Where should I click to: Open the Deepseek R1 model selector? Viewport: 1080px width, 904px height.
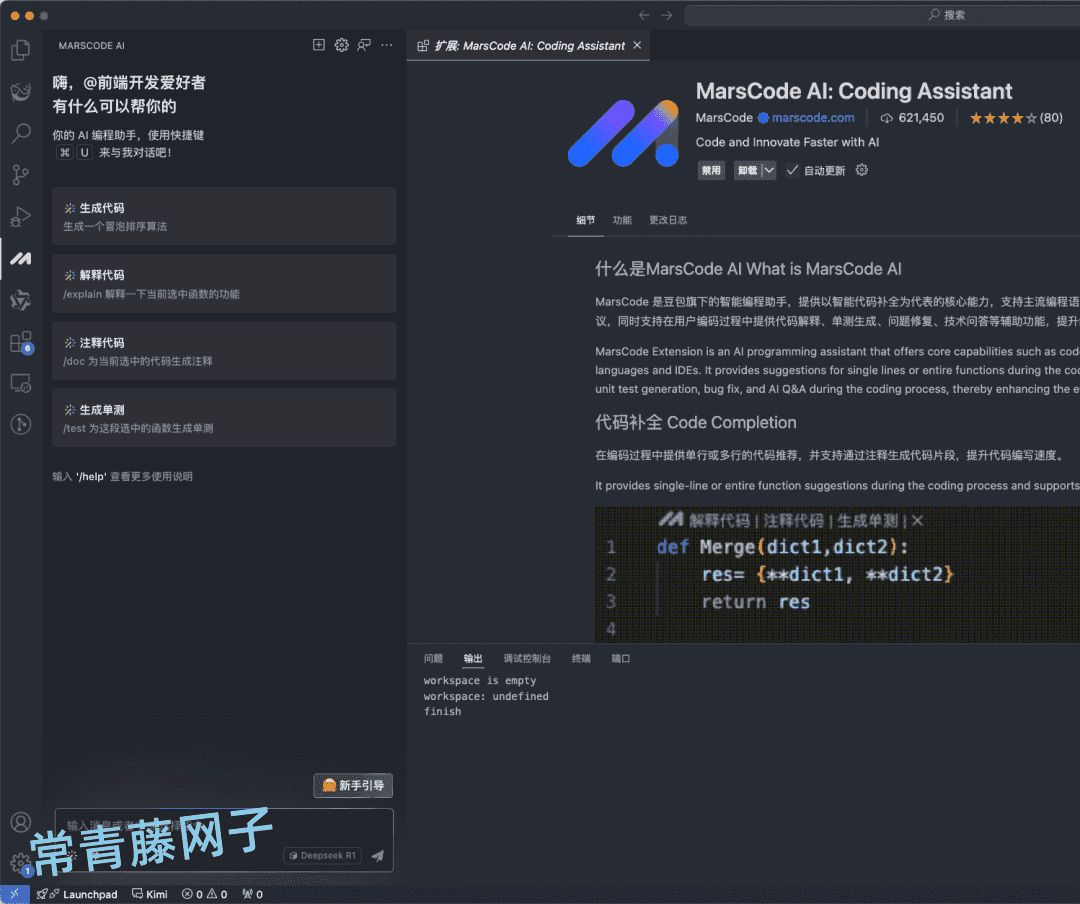pos(322,856)
